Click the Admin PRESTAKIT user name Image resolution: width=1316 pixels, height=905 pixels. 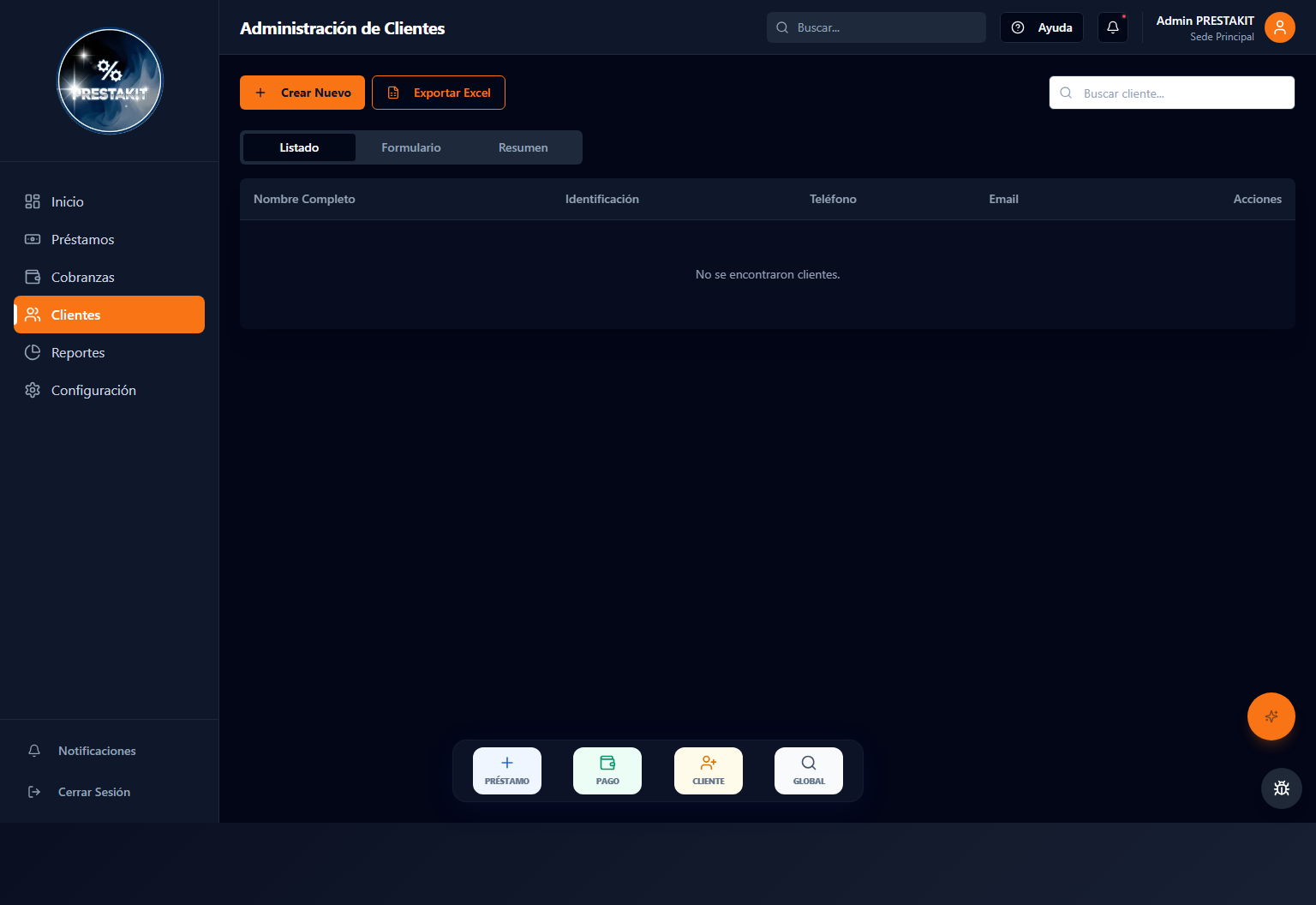click(x=1205, y=21)
